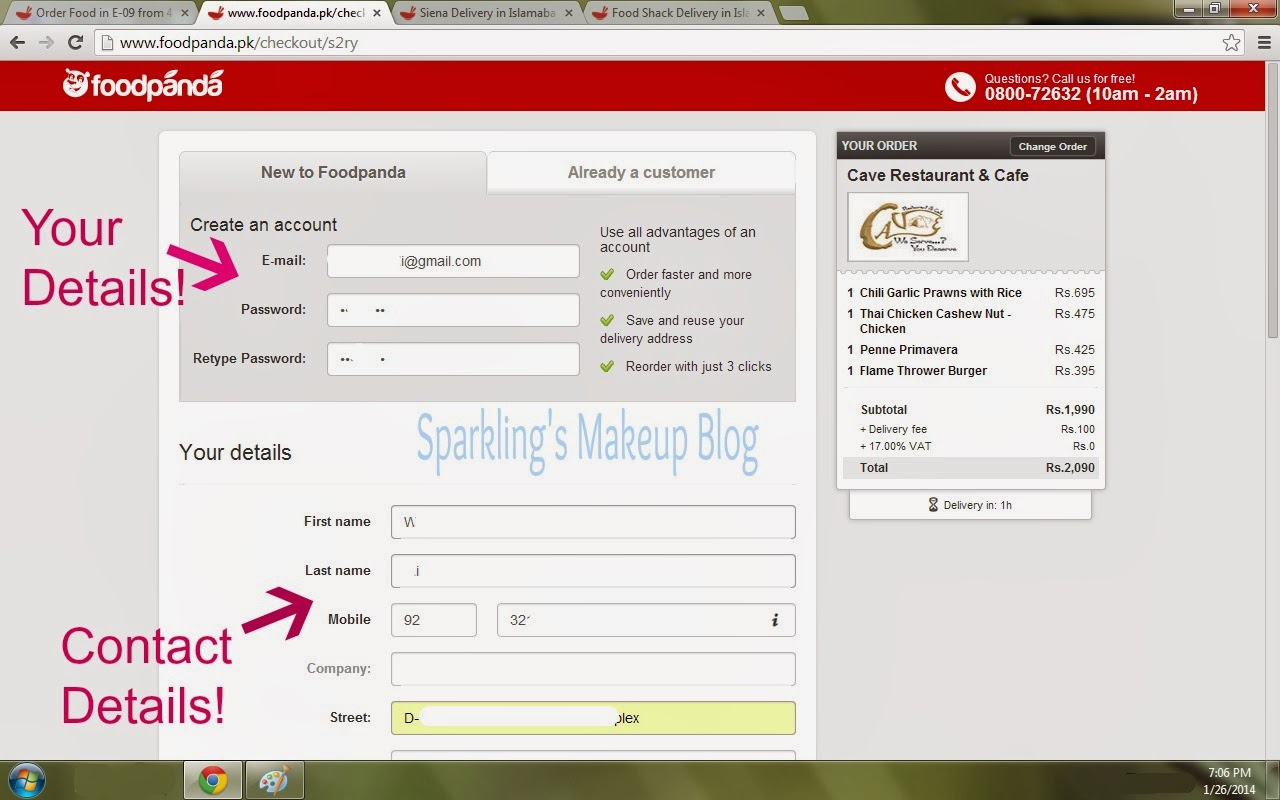Click 'Order faster and more conveniently' text
Viewport: 1280px width, 800px height.
click(676, 284)
